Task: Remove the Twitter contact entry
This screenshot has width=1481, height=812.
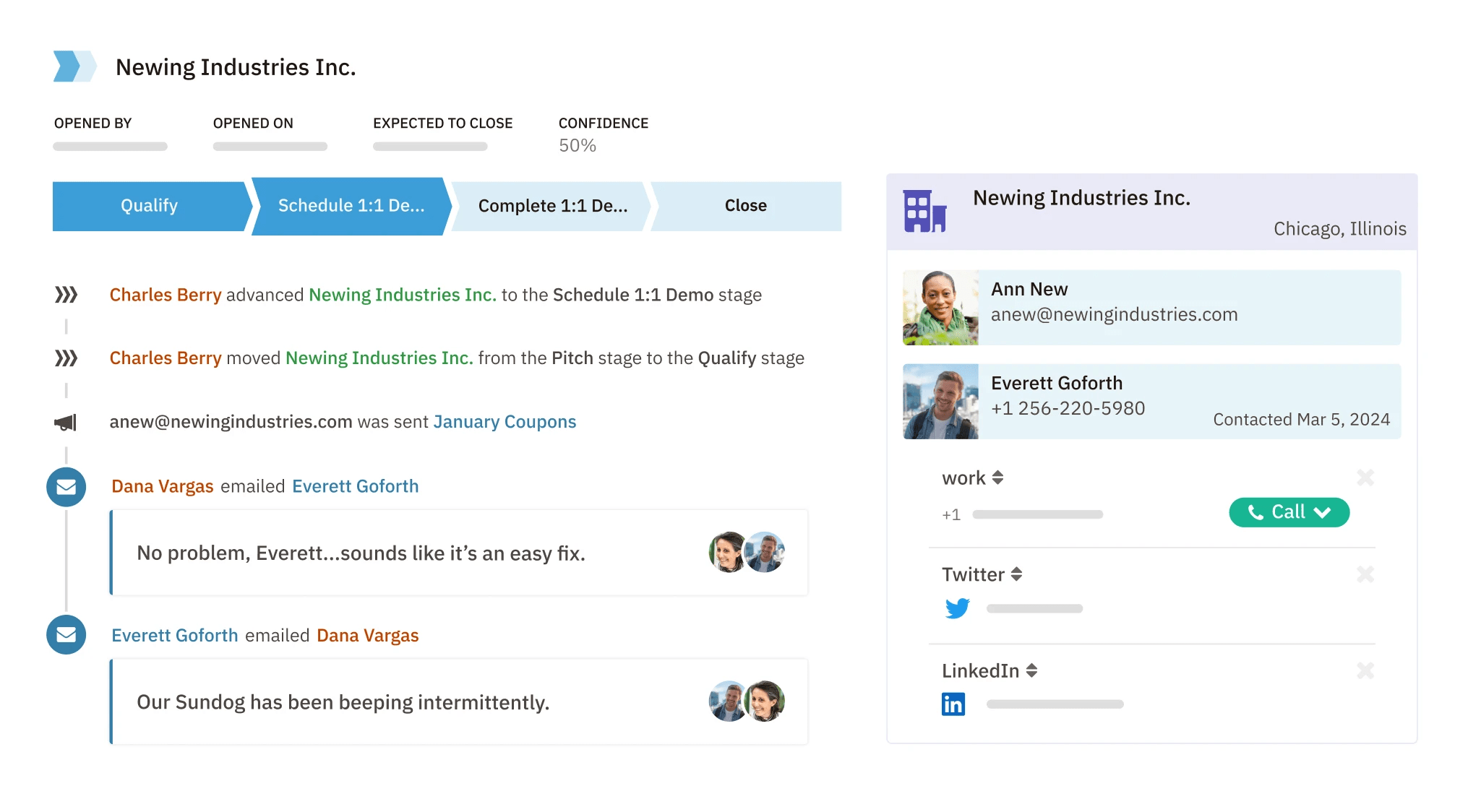Action: pos(1365,574)
